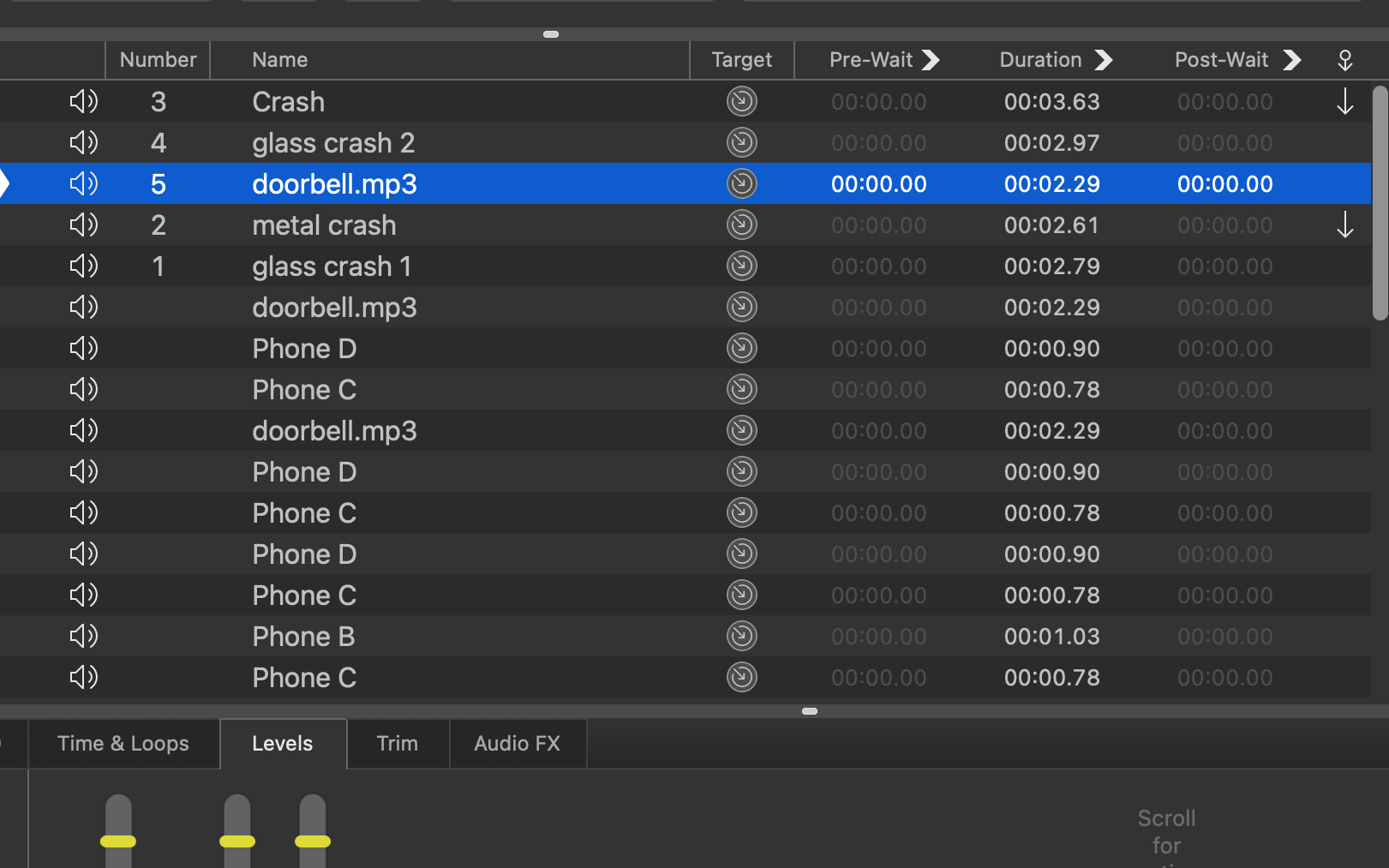Expand the Duration column arrow
Screen dimensions: 1389x868
(1104, 60)
